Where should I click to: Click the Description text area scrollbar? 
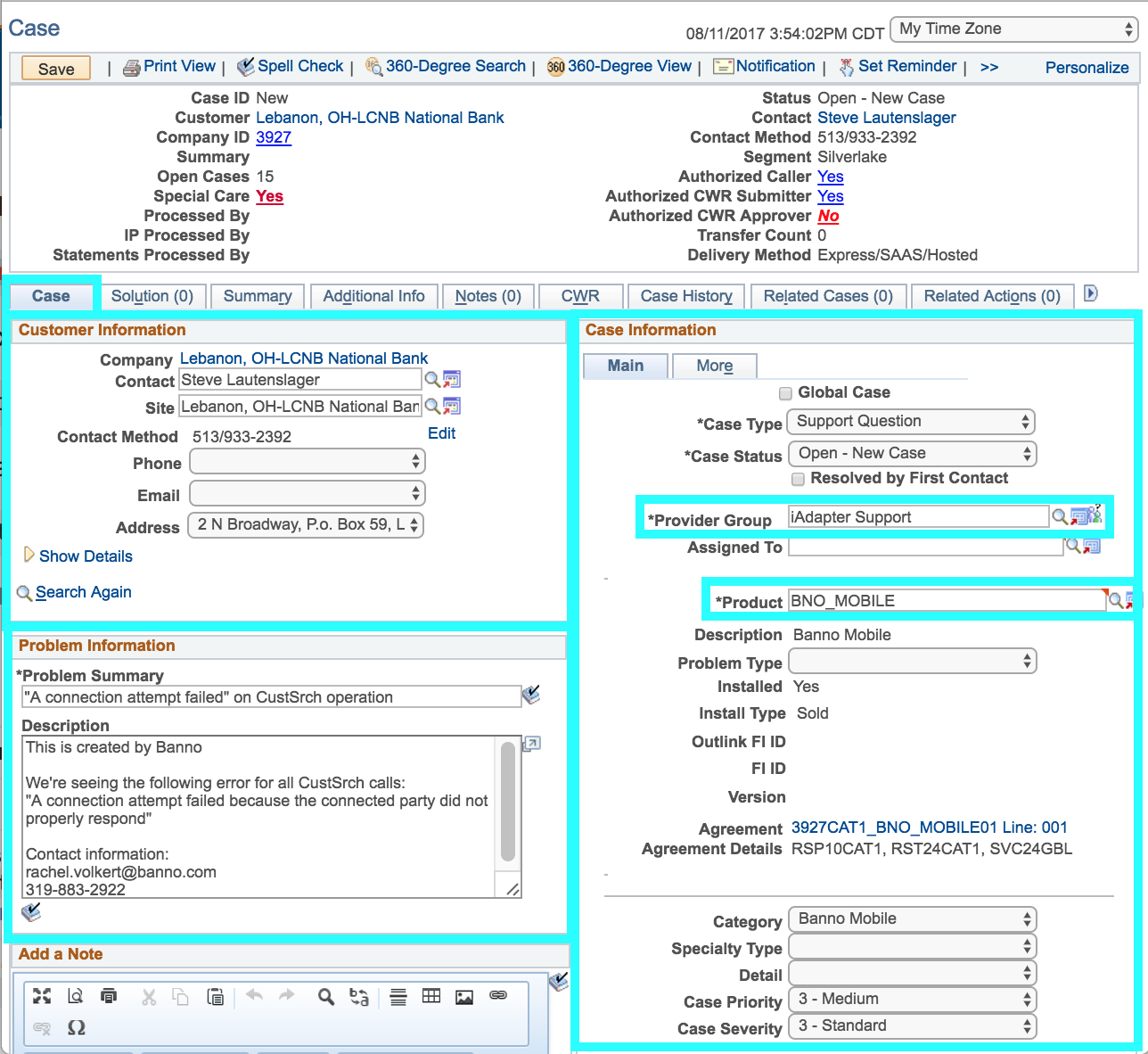508,803
